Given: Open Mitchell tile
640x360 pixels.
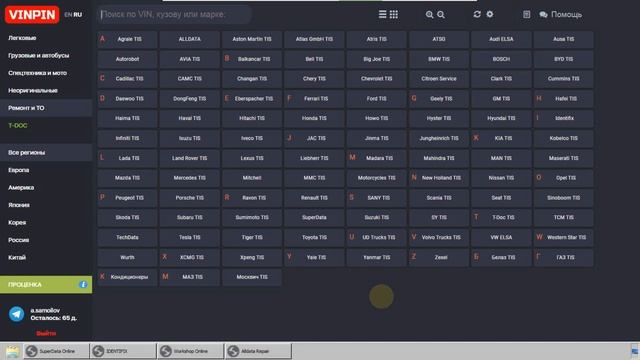Looking at the screenshot, I should (252, 178).
